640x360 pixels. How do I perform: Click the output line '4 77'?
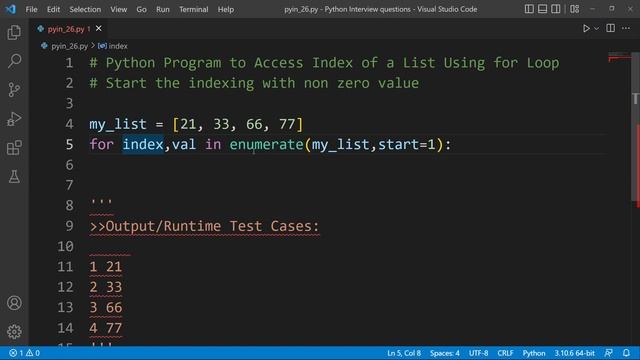[x=106, y=328]
